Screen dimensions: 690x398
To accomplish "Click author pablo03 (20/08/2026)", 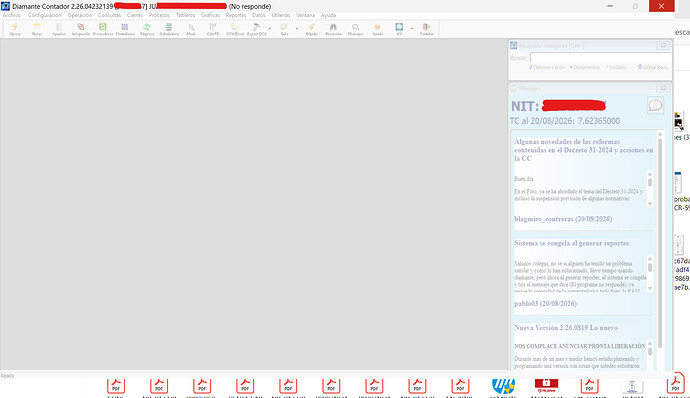I will (545, 303).
